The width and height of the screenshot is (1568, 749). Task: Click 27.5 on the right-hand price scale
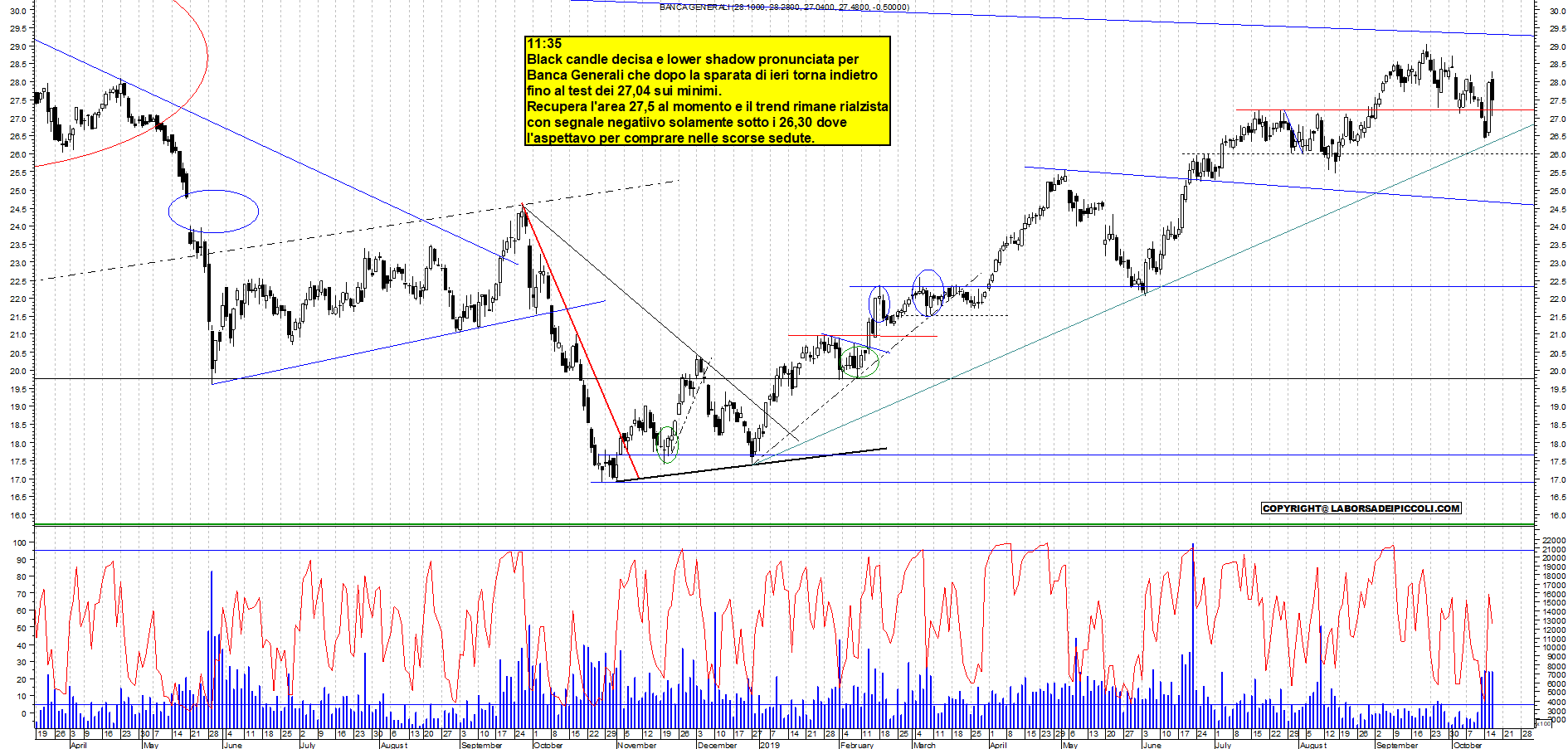click(1556, 101)
